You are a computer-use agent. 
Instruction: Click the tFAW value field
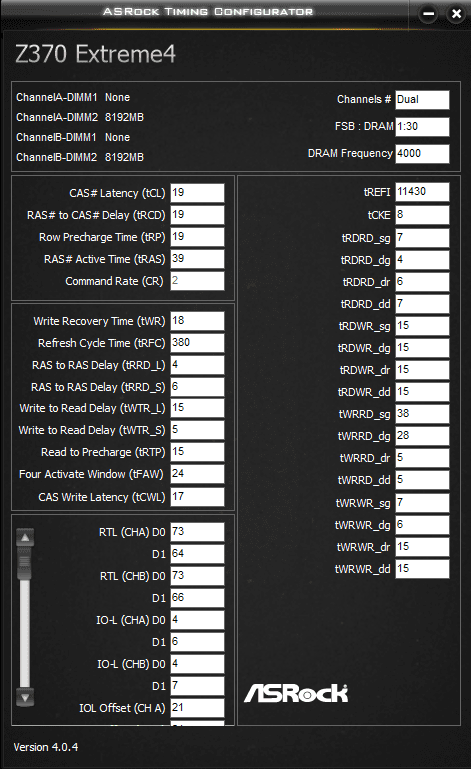tap(197, 474)
